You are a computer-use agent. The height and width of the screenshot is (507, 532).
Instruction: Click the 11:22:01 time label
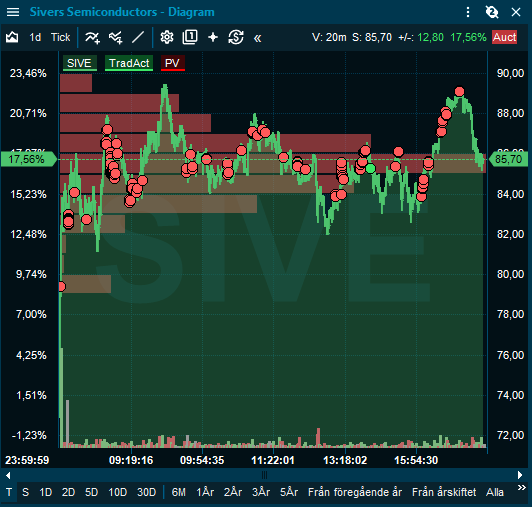[x=273, y=460]
